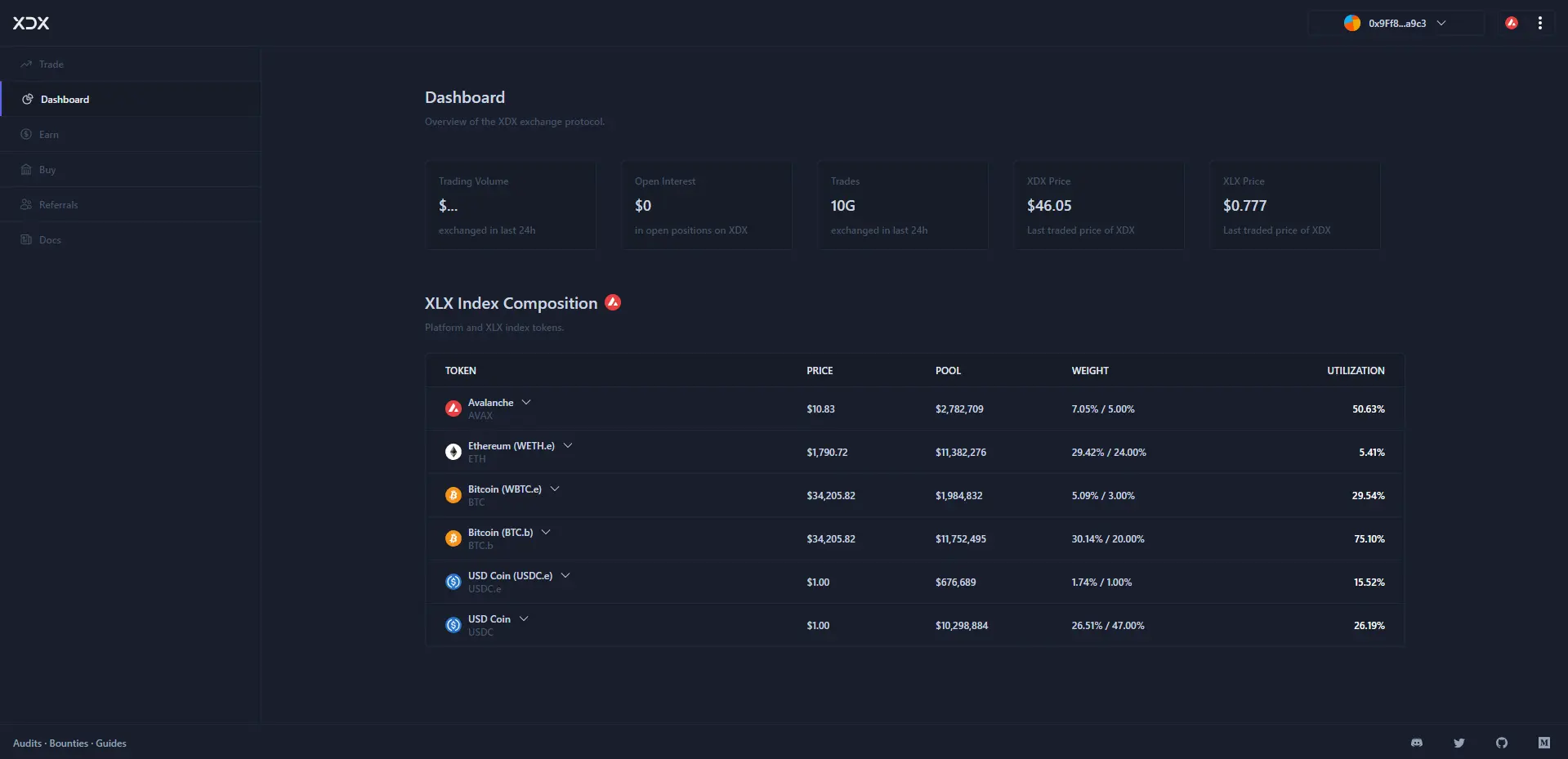Click the Bitcoin (BTC.b) token name
The image size is (1568, 759).
[500, 533]
